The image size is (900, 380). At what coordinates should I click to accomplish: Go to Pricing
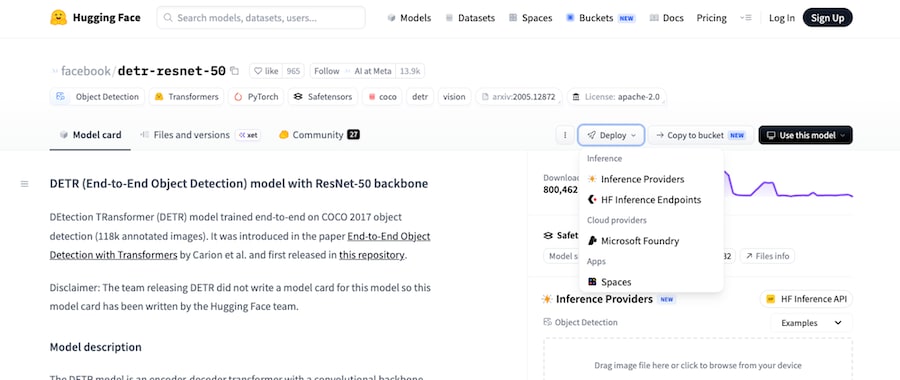(x=711, y=18)
